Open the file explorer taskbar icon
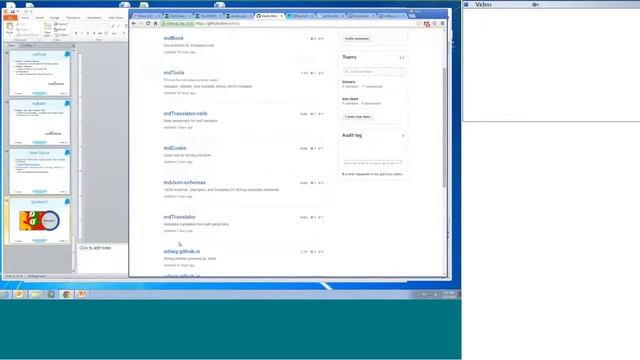Screen dimensions: 640x360 36,294
